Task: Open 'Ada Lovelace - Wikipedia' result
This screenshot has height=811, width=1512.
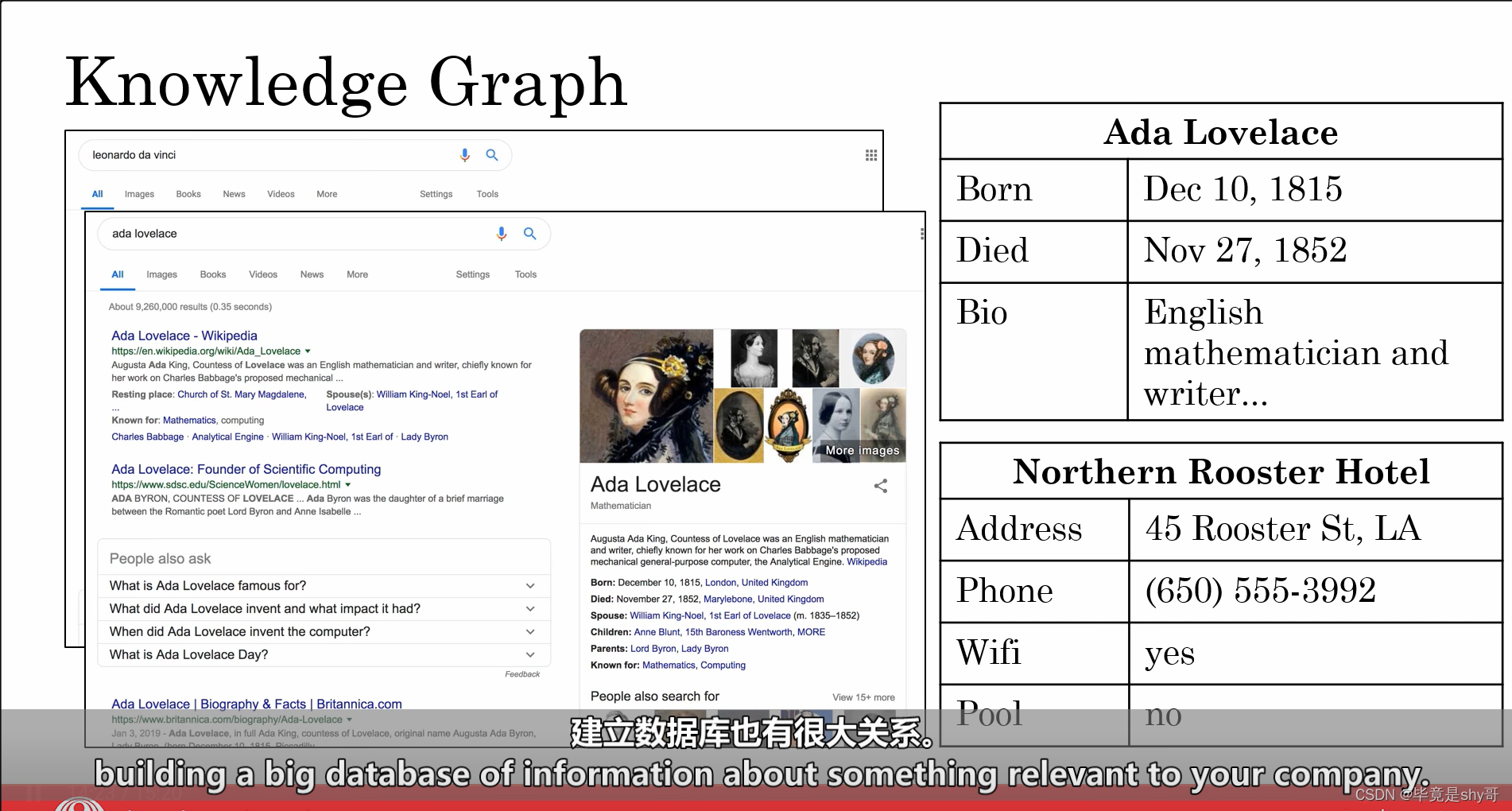Action: point(184,336)
